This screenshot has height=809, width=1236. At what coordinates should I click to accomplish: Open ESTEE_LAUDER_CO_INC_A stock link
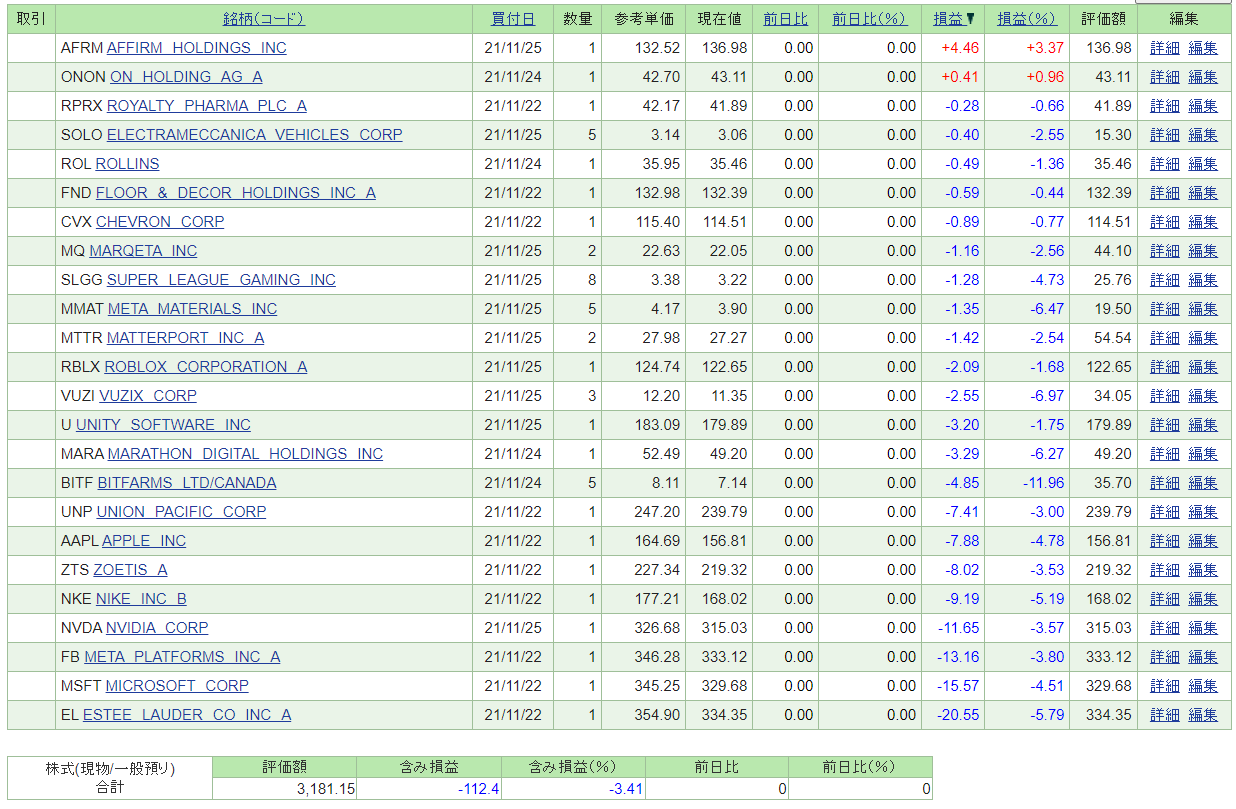pyautogui.click(x=187, y=715)
